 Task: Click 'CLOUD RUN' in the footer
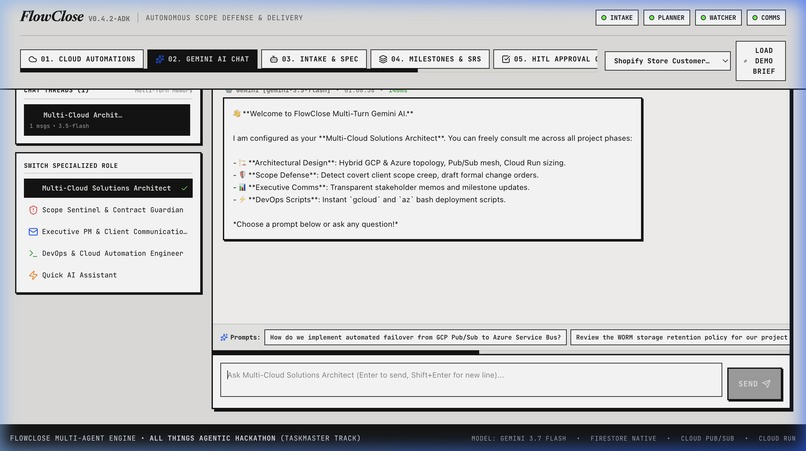[x=777, y=439]
